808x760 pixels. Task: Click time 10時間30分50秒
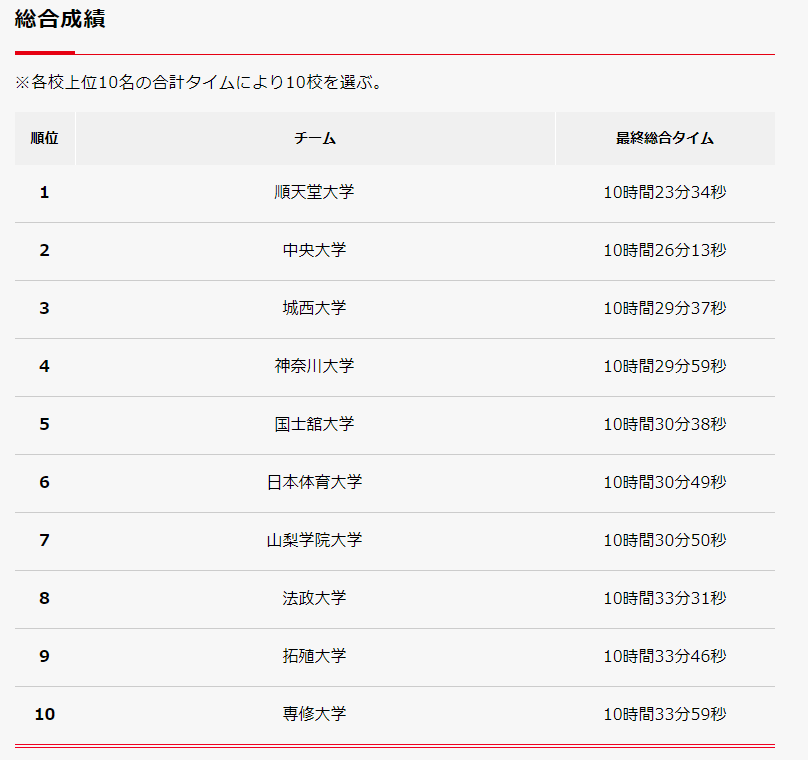coord(665,540)
